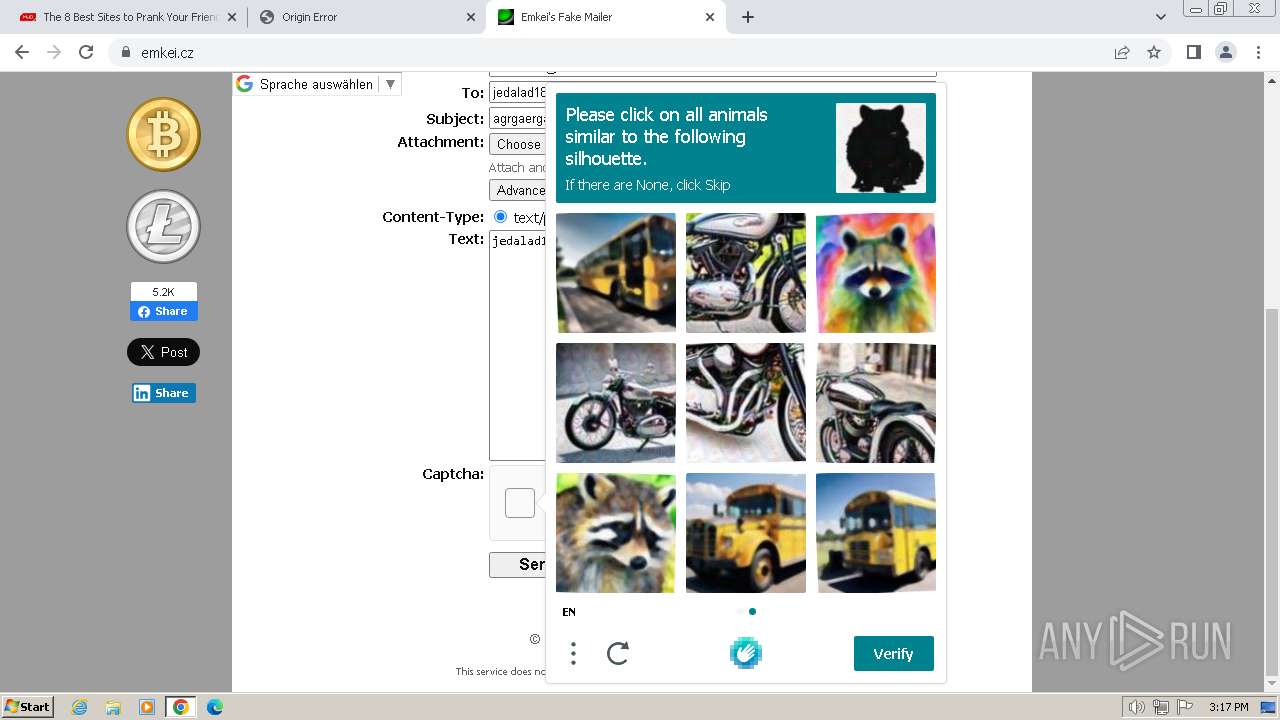The image size is (1280, 720).
Task: Click the emkei.cz address bar
Action: [x=620, y=53]
